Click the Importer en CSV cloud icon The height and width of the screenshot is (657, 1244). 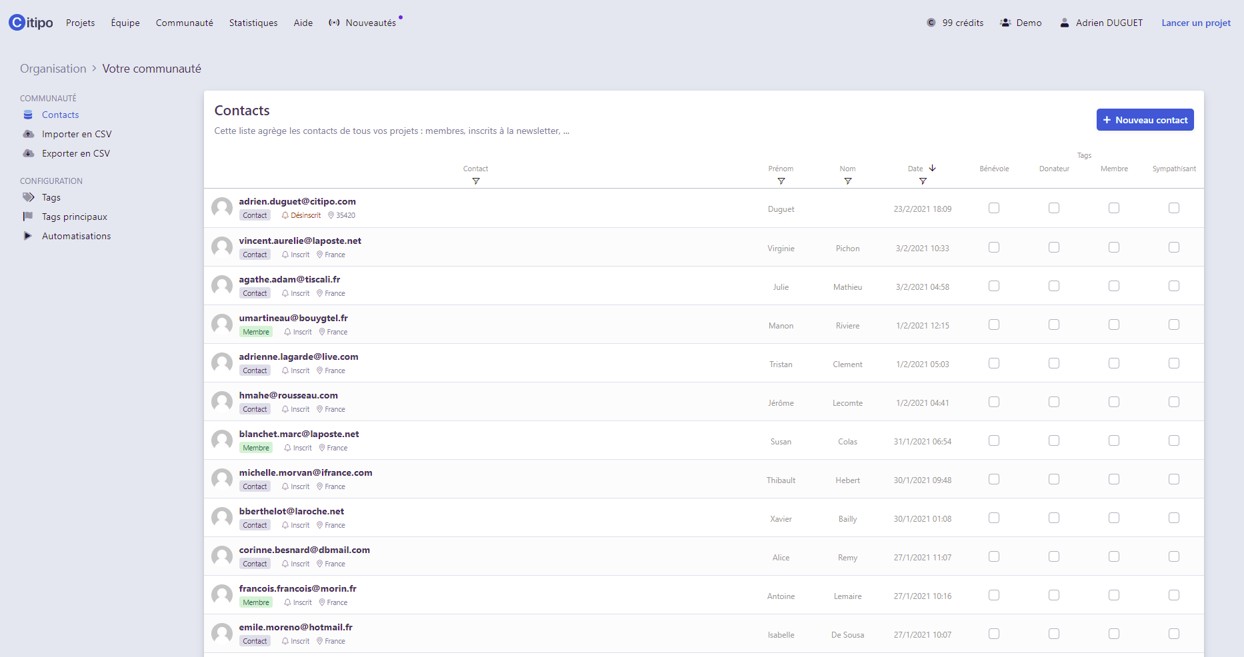28,134
